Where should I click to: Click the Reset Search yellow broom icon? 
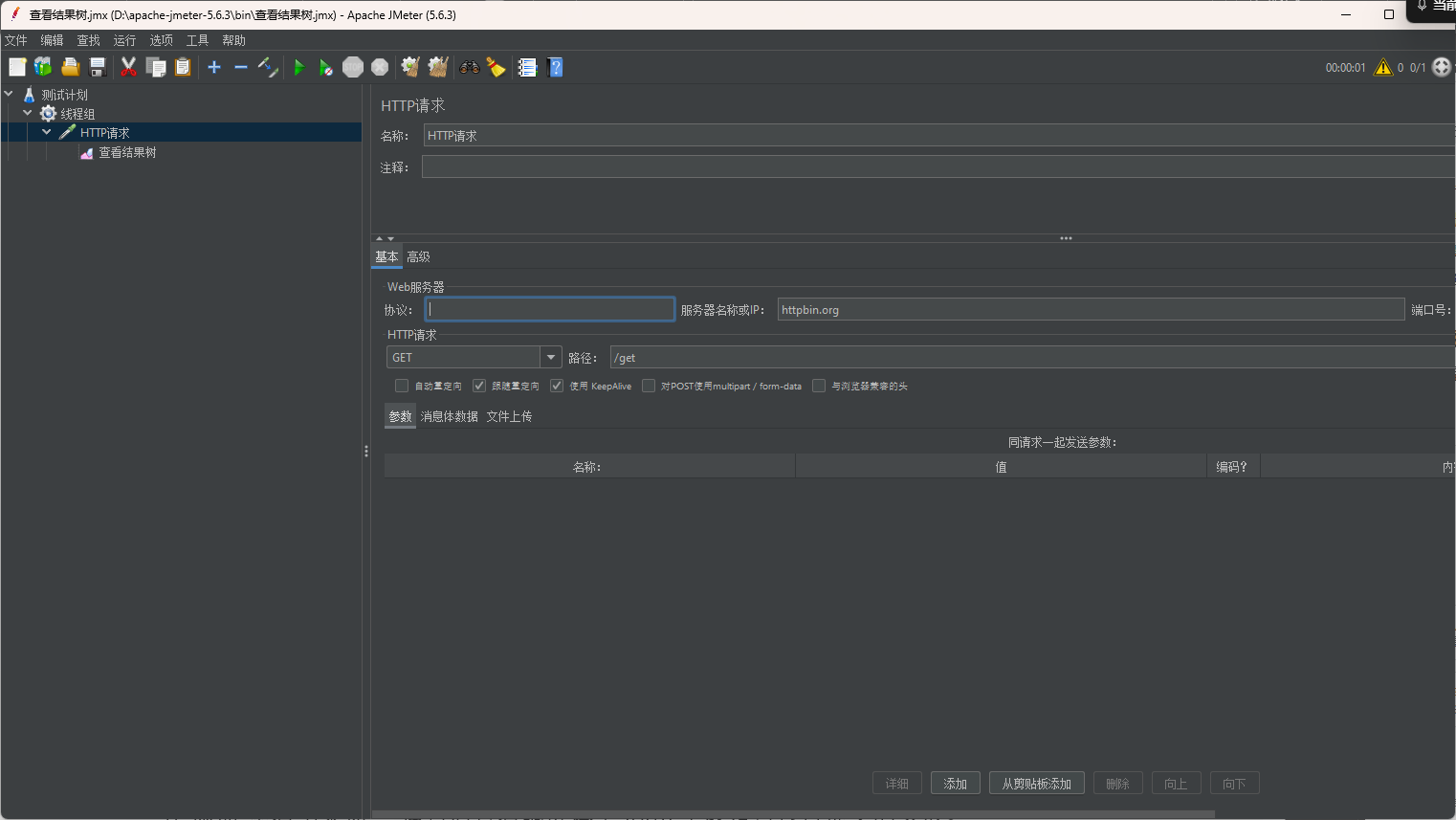pos(496,67)
